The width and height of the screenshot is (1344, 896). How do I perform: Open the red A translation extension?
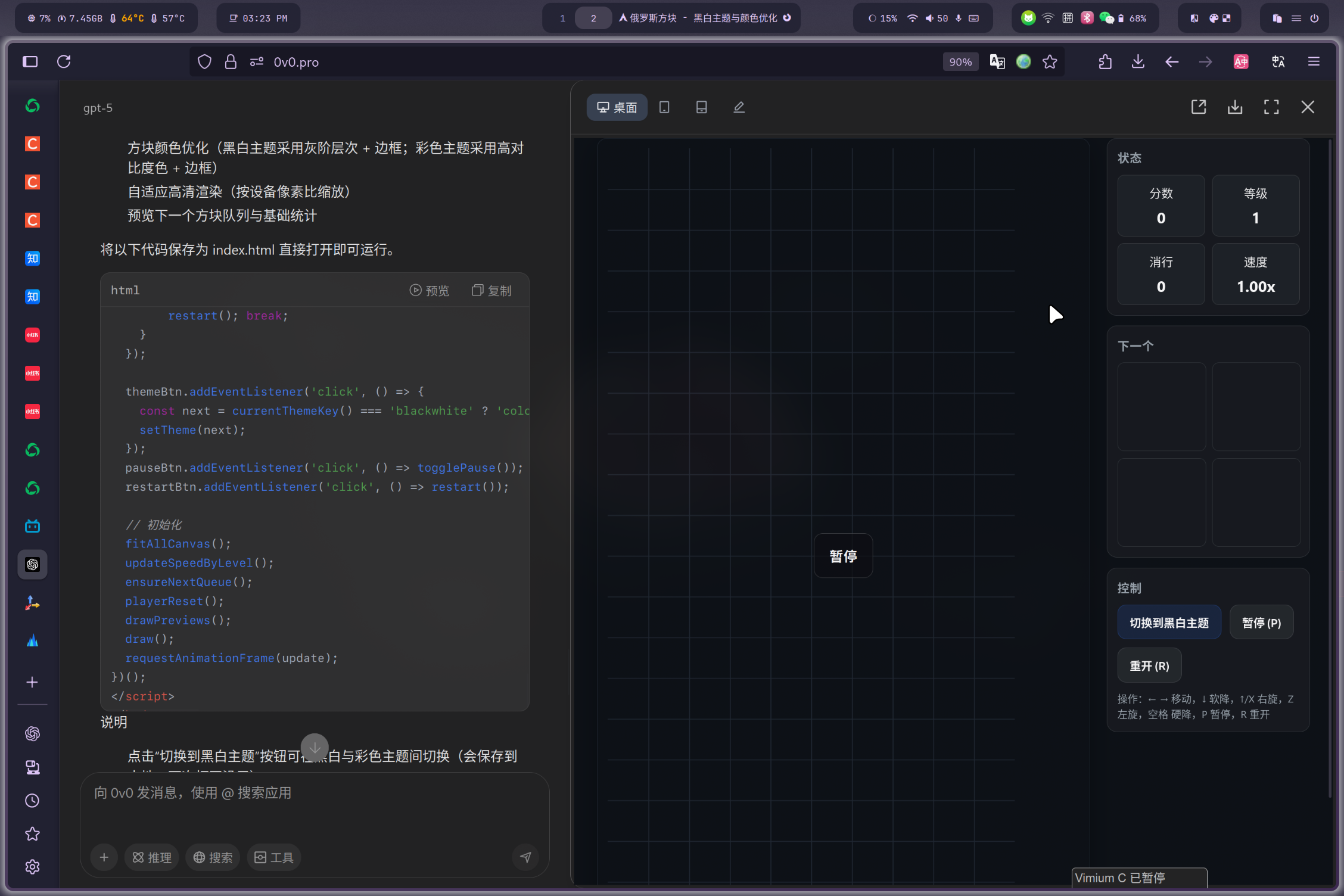pos(1241,62)
